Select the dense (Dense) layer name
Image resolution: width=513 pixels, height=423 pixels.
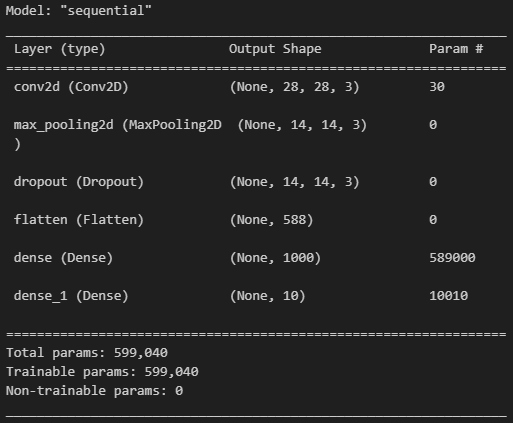[x=63, y=258]
